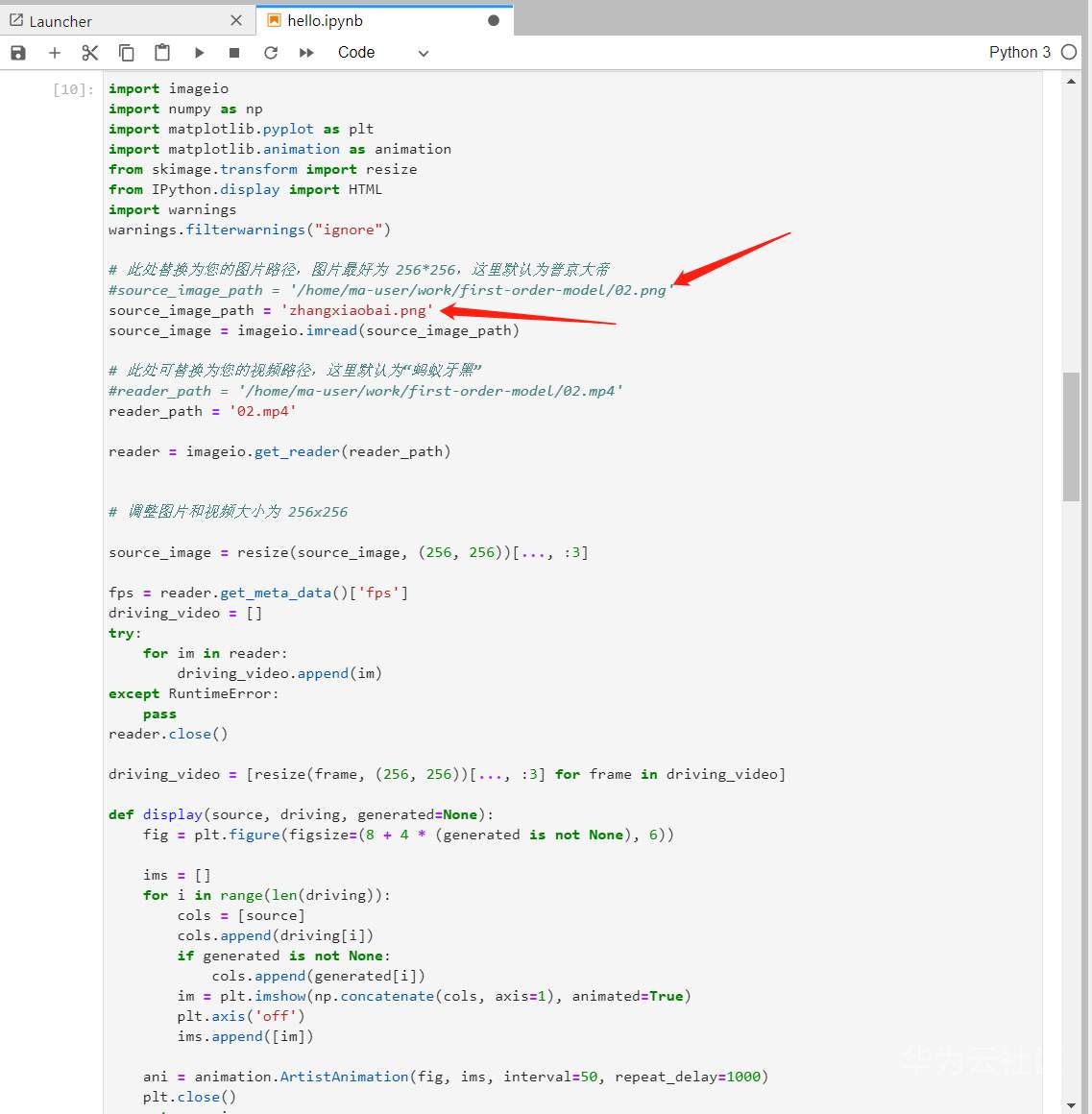The height and width of the screenshot is (1114, 1092).
Task: Click 'fps = reader.get_meta_data()['fps']' line
Action: point(258,593)
